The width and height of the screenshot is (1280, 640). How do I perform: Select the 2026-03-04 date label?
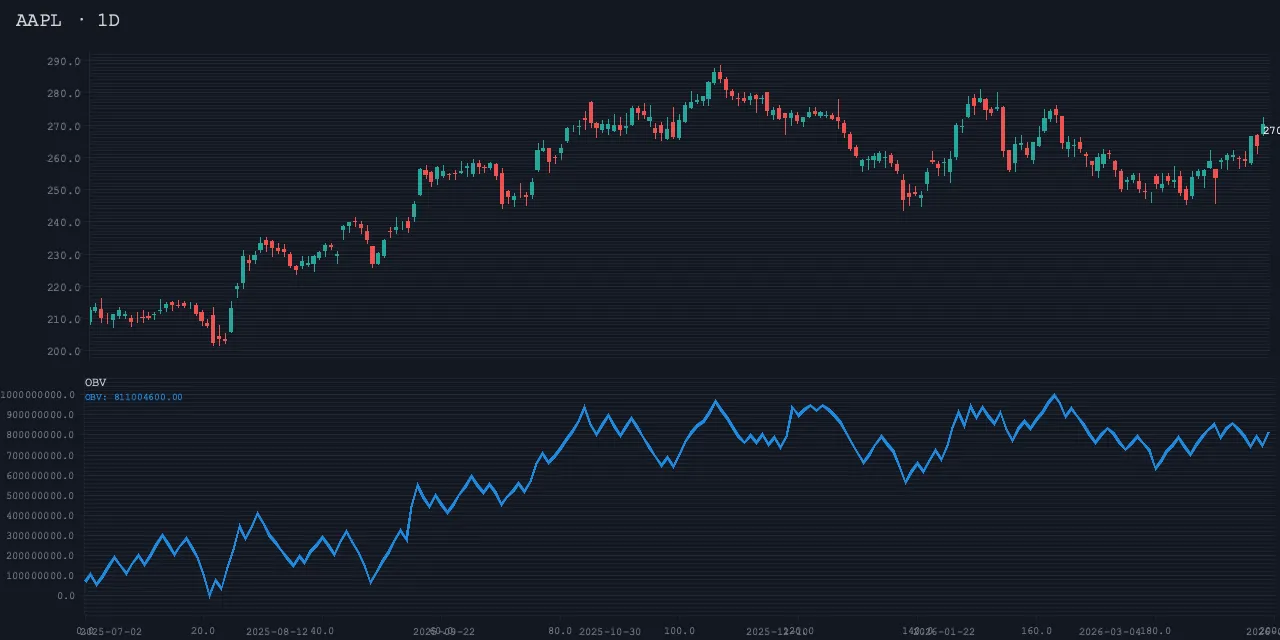[x=1109, y=632]
